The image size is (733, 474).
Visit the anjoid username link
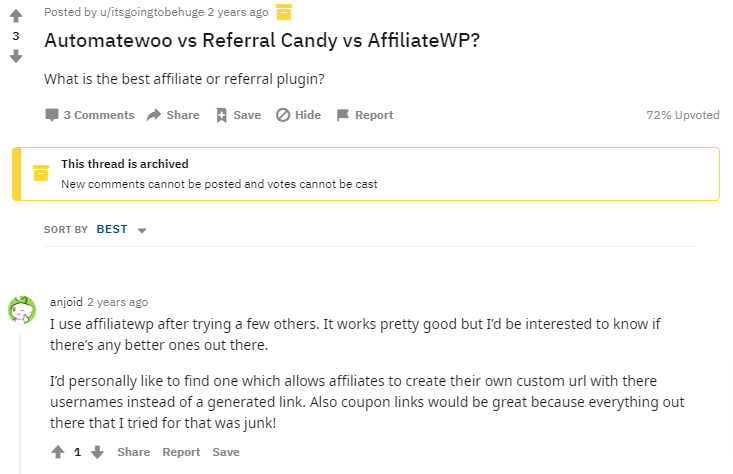pyautogui.click(x=66, y=302)
